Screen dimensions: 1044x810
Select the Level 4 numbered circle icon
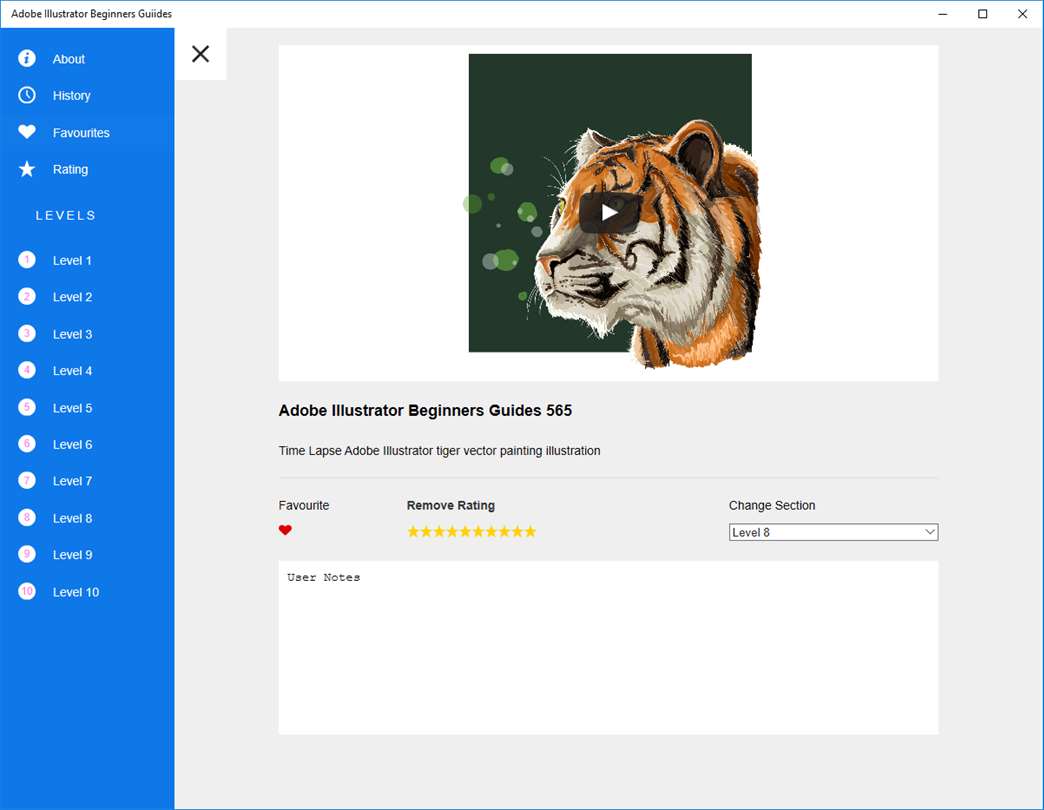point(27,370)
